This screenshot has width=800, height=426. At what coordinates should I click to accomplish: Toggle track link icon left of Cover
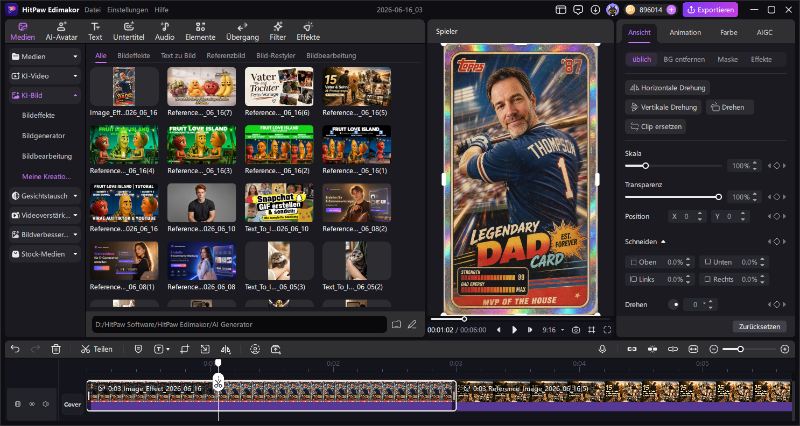pos(32,404)
